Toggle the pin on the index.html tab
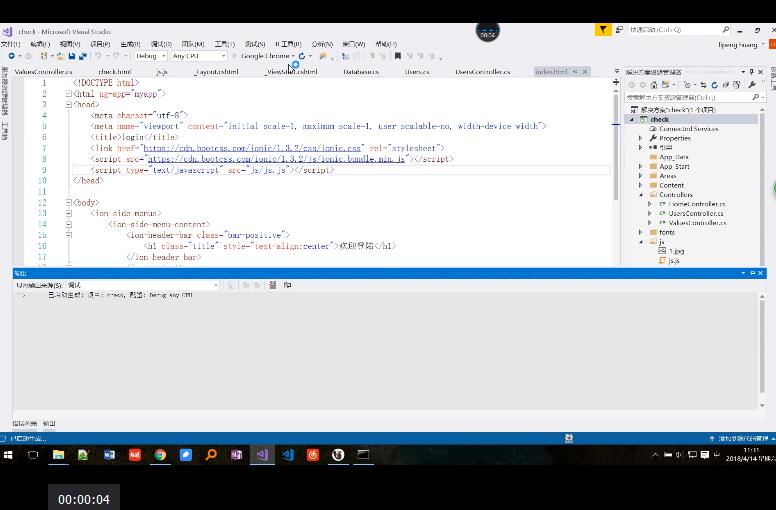The height and width of the screenshot is (510, 776). tap(575, 72)
